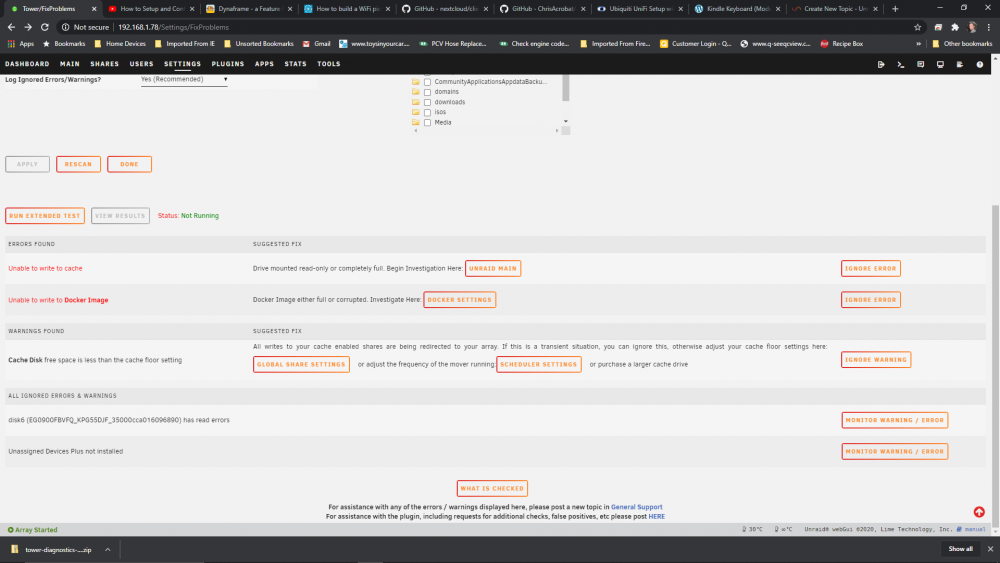Check the isos folder checkbox

coord(427,113)
